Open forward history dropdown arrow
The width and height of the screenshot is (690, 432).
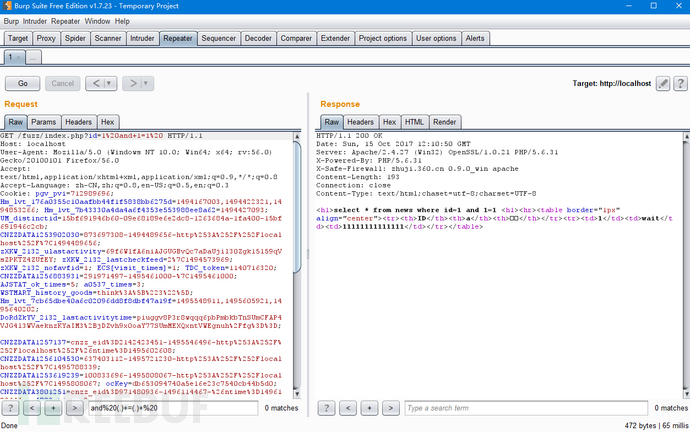click(146, 83)
